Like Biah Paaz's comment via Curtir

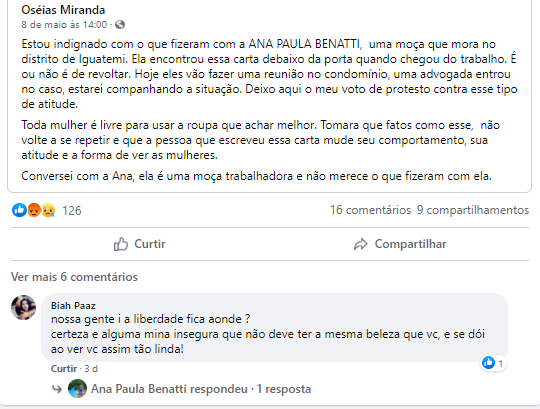pos(64,369)
